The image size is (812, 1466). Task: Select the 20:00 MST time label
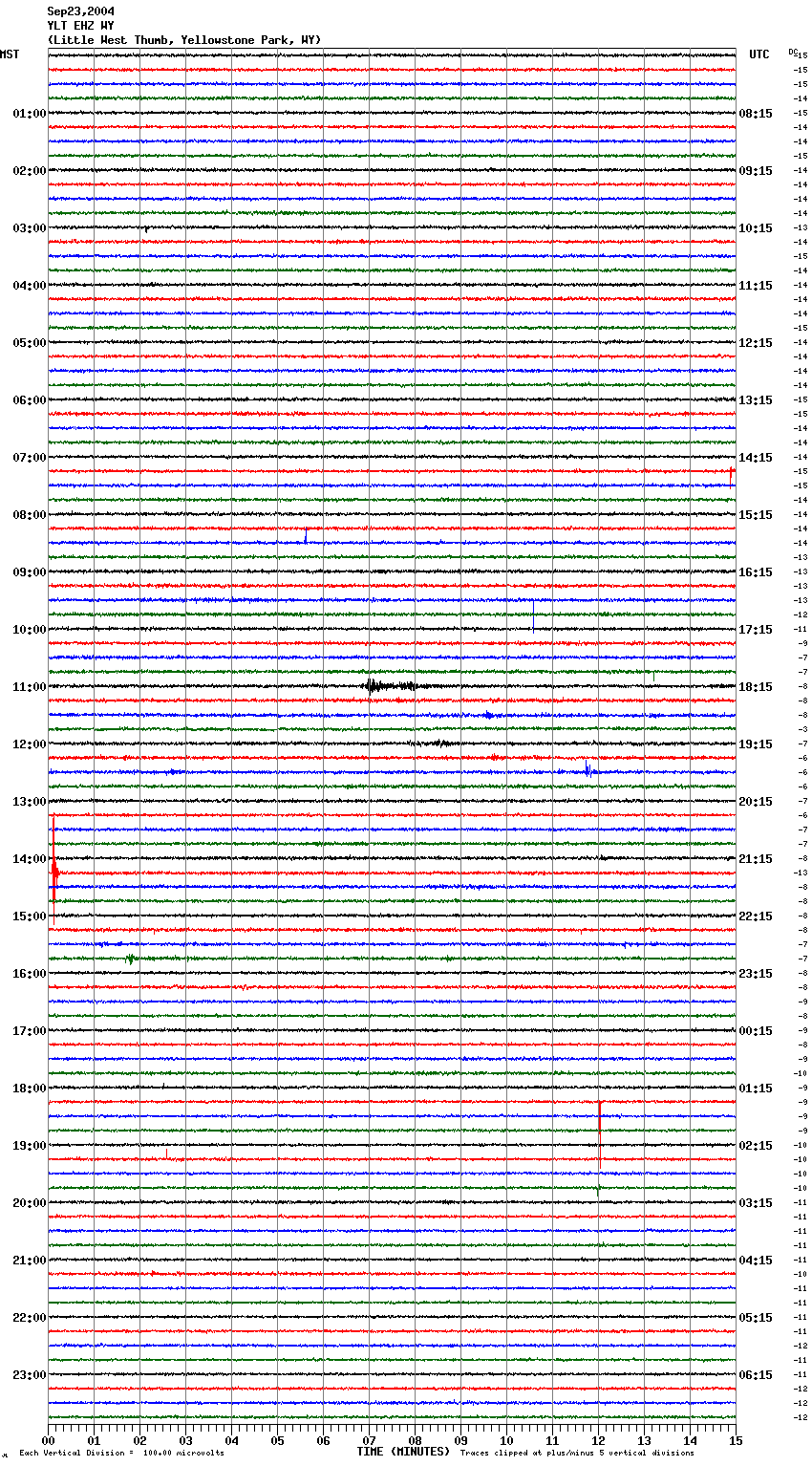30,1203
